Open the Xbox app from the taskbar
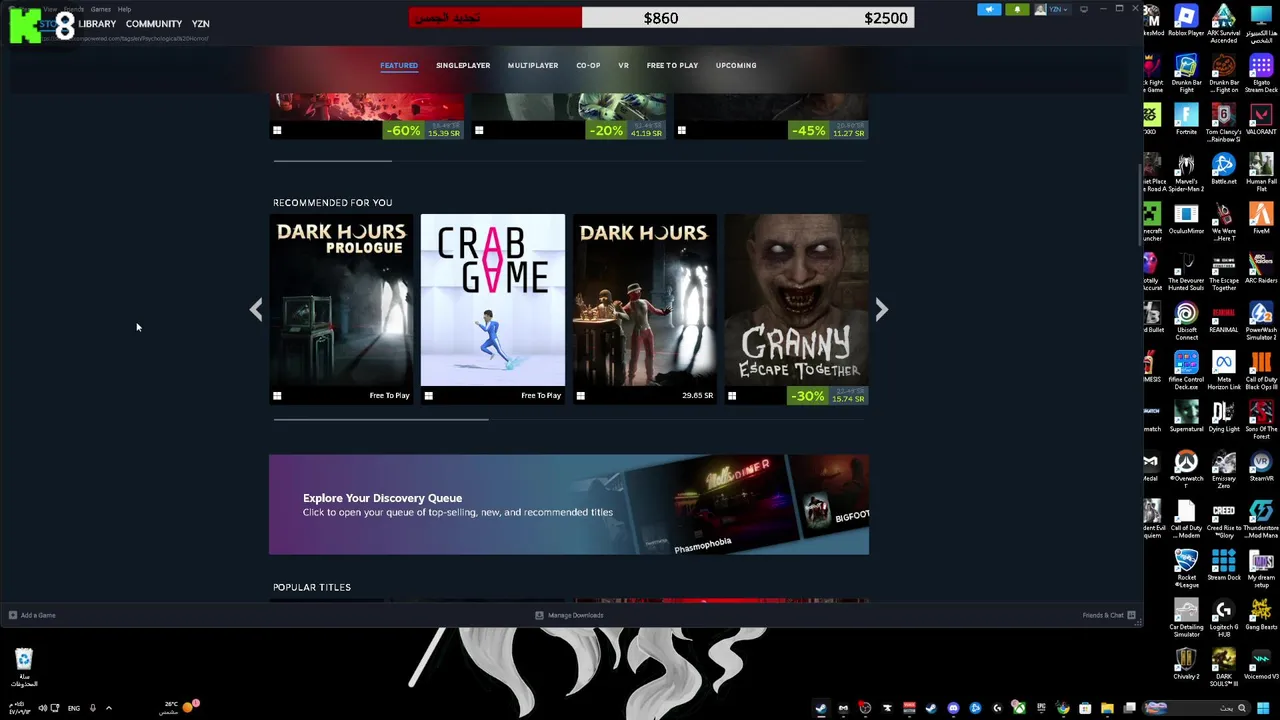The height and width of the screenshot is (720, 1280). pyautogui.click(x=1018, y=708)
